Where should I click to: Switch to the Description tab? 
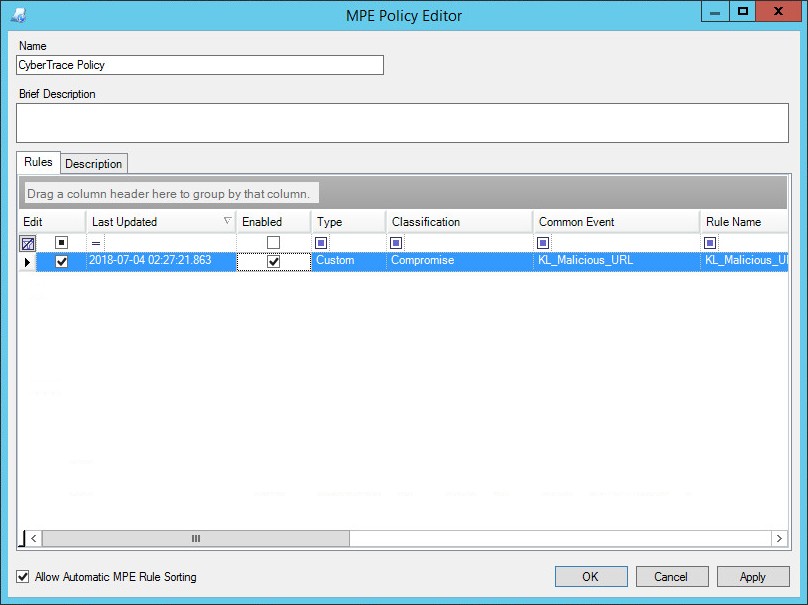click(x=93, y=163)
